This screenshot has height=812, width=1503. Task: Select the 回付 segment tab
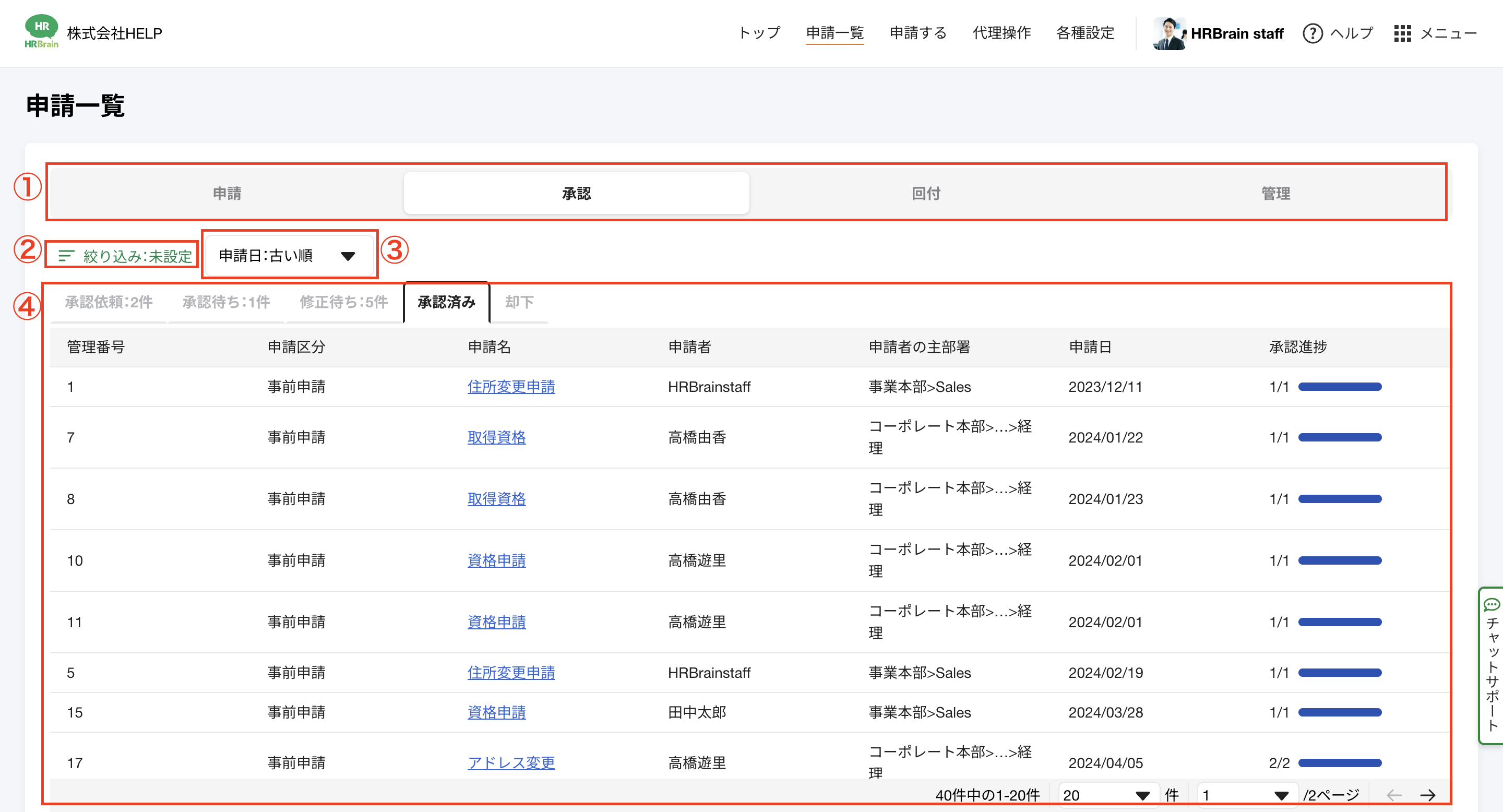click(x=926, y=193)
